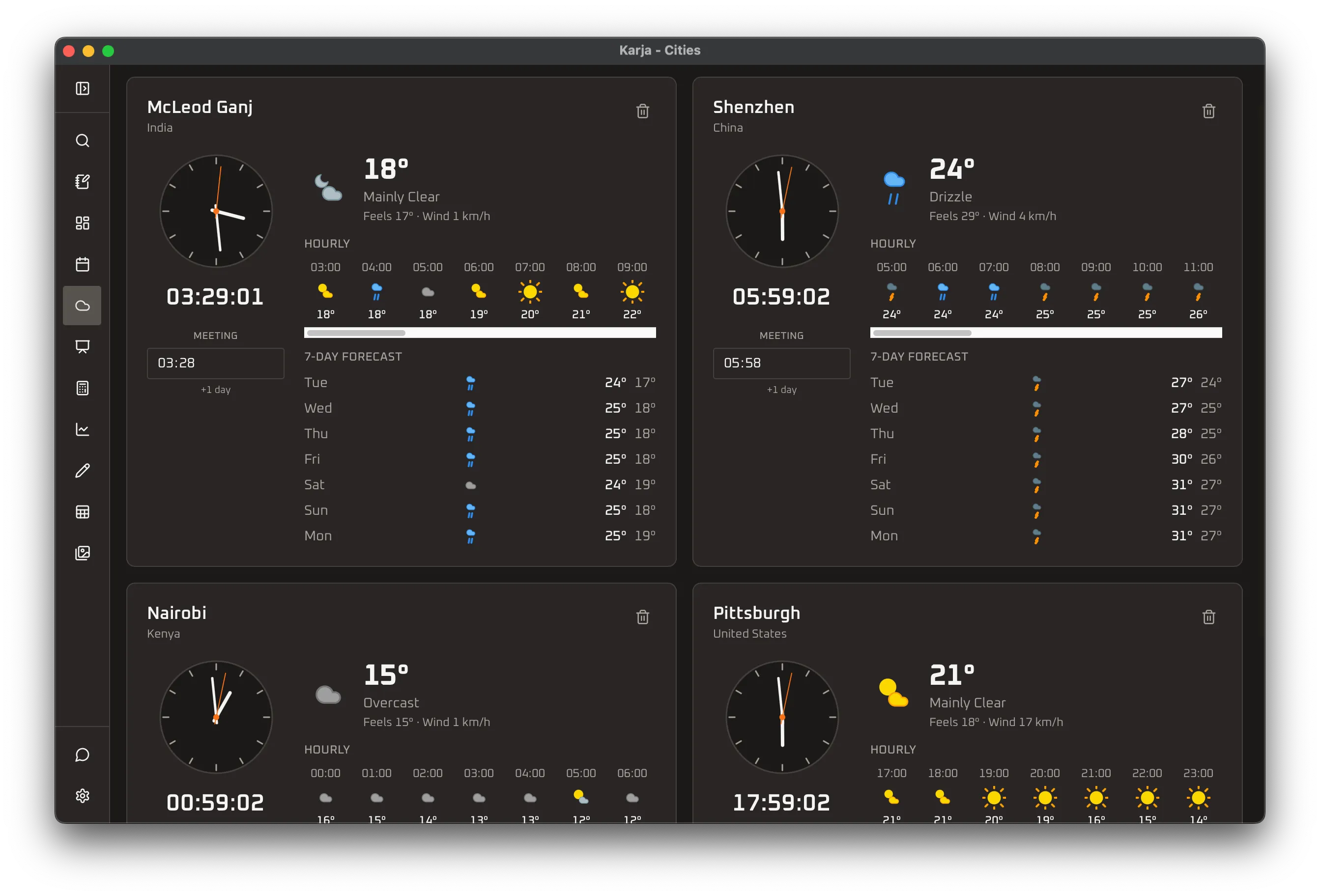Click McLeod Ganj 04:00 hourly rain icon

(x=376, y=292)
